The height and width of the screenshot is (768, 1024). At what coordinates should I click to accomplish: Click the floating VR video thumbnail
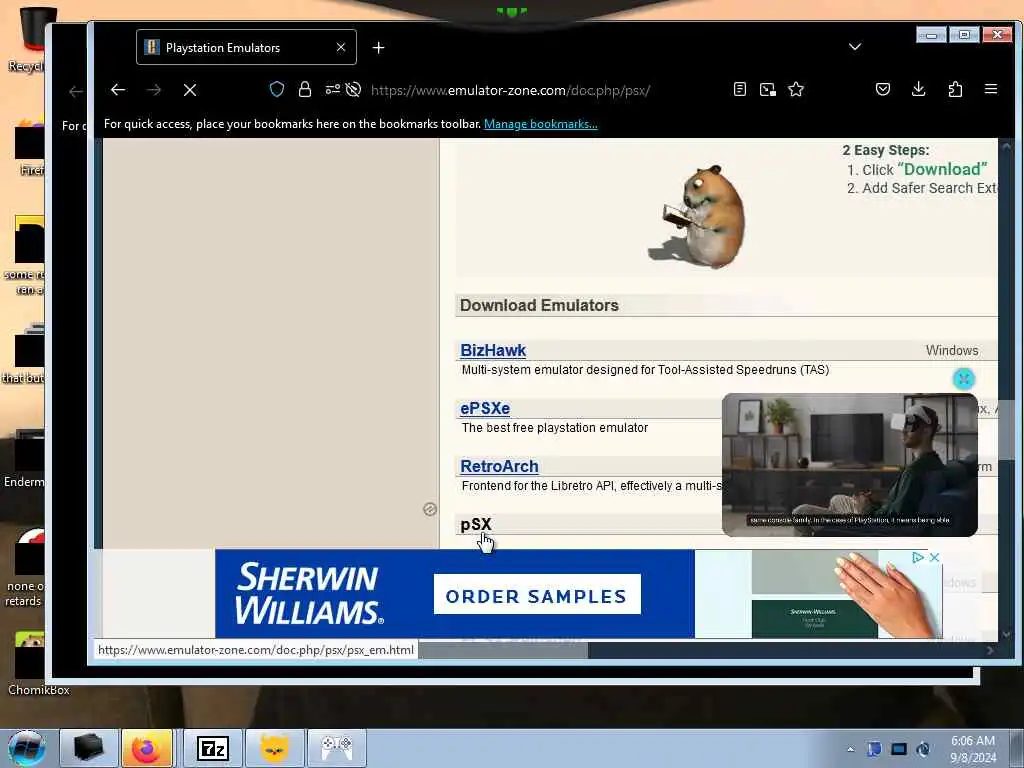(850, 464)
